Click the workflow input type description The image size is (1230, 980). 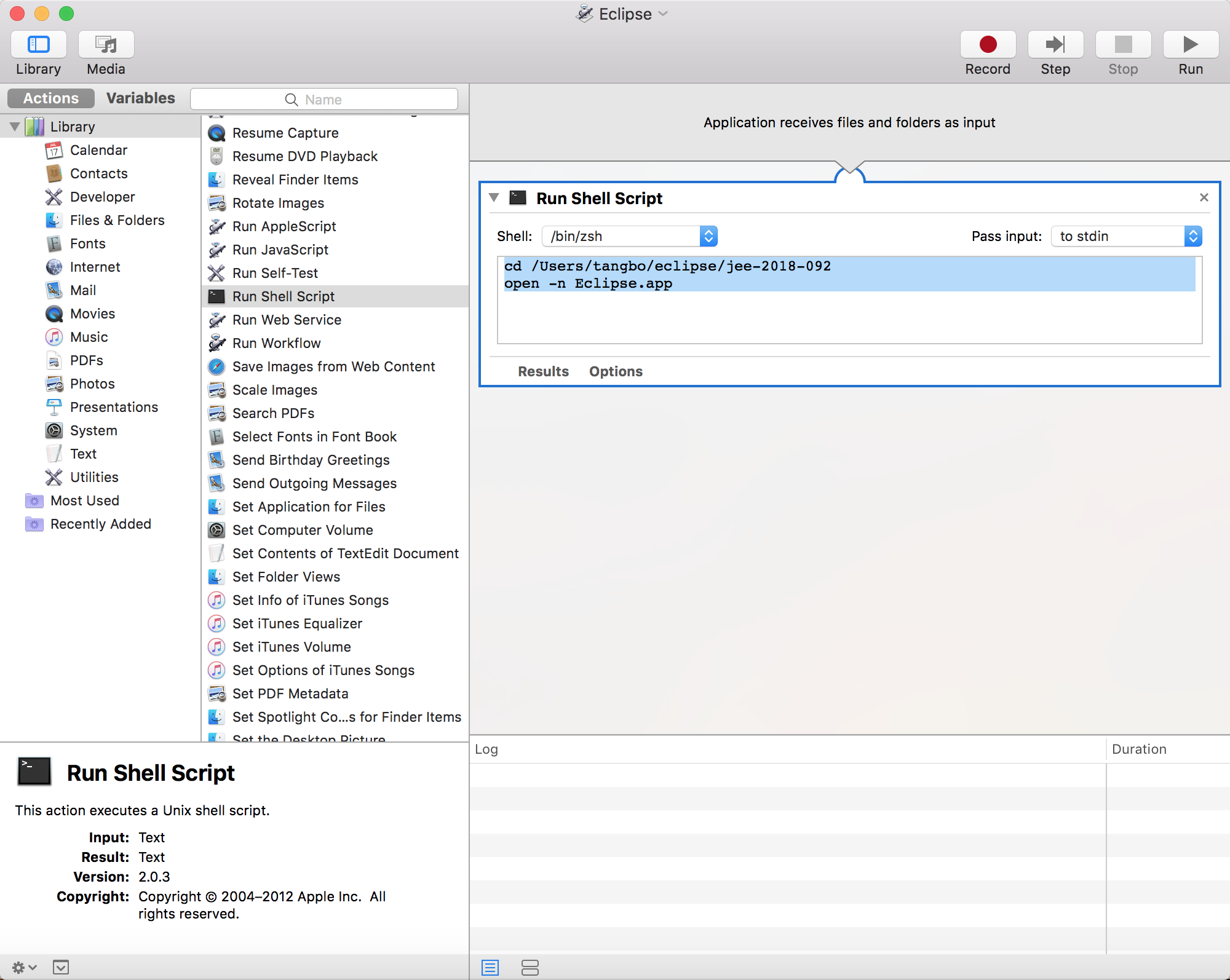849,122
